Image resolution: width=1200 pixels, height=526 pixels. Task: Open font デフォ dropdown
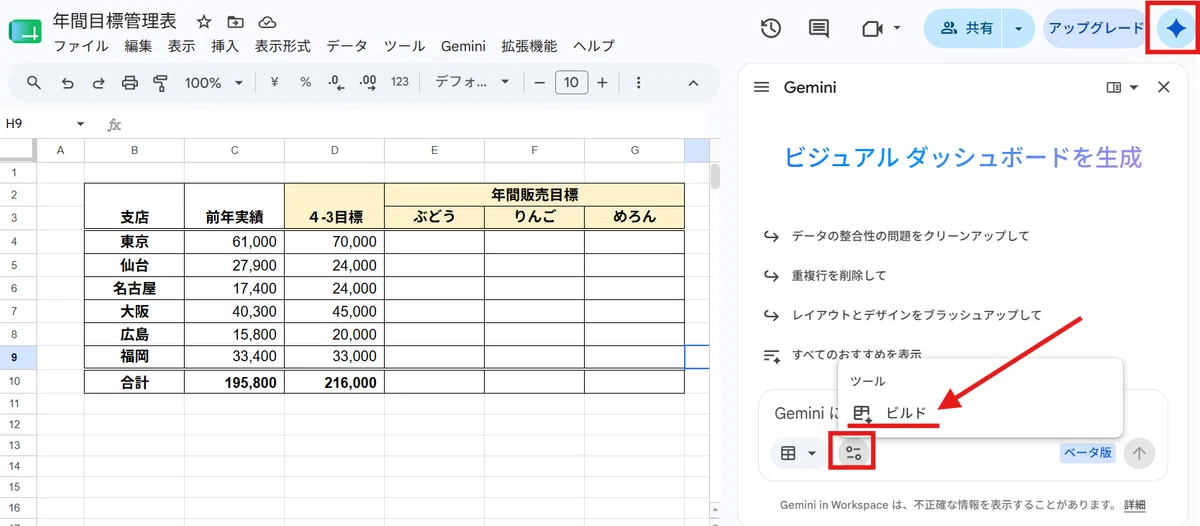(x=472, y=83)
